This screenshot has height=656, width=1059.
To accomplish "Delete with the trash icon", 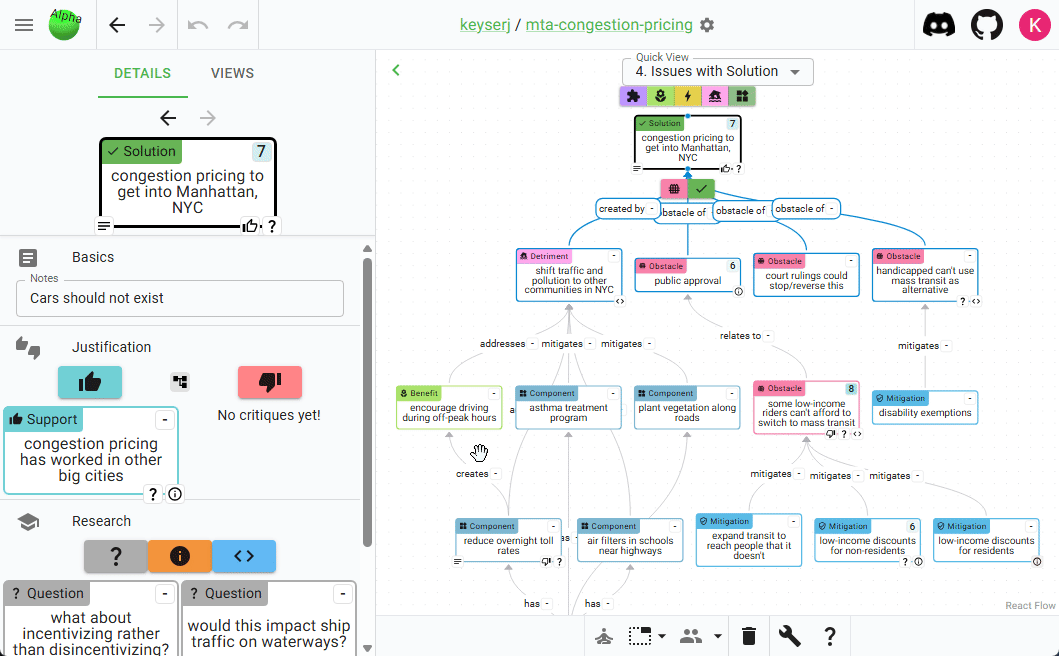I will (x=748, y=636).
